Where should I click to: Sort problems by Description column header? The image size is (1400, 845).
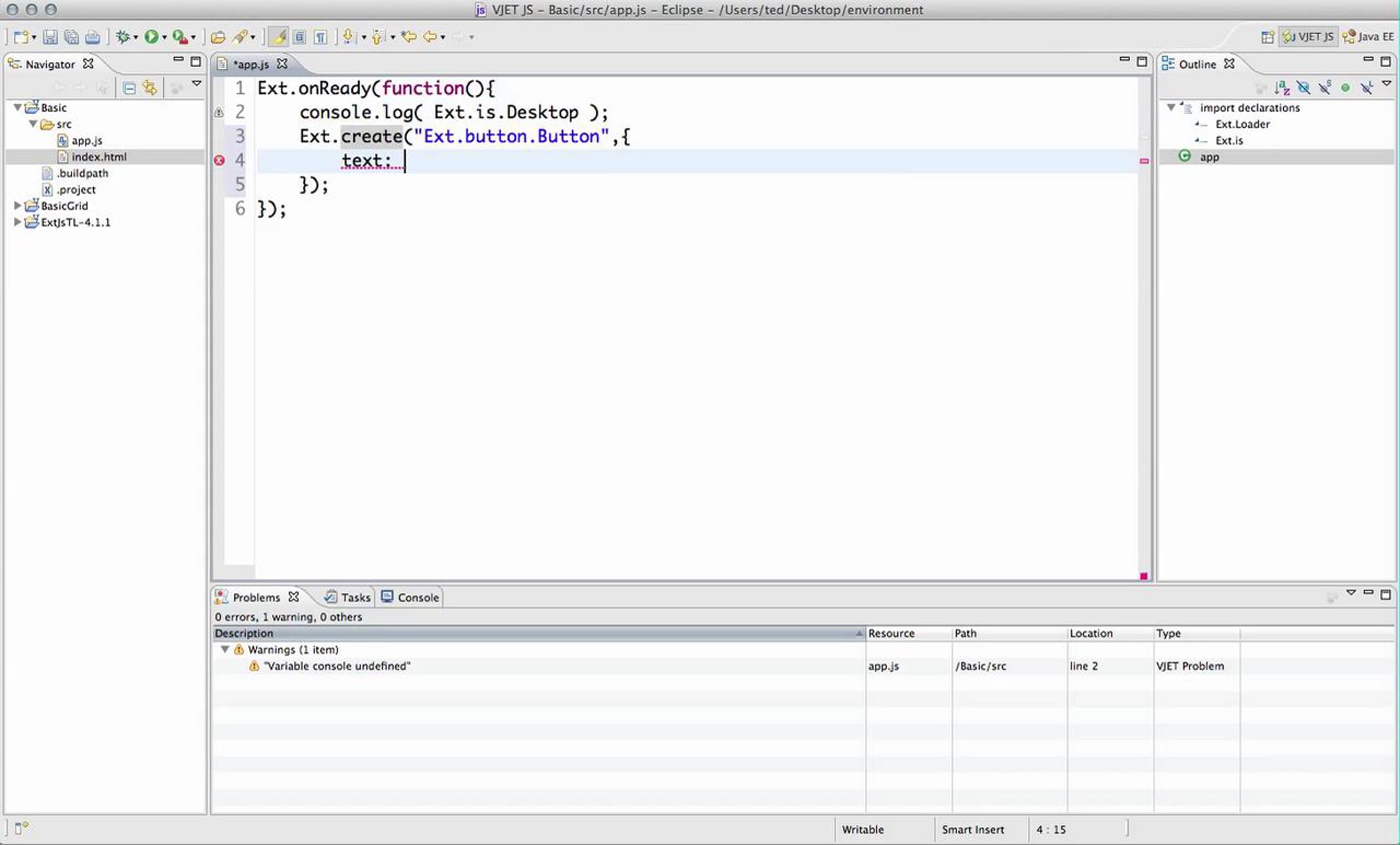click(539, 634)
